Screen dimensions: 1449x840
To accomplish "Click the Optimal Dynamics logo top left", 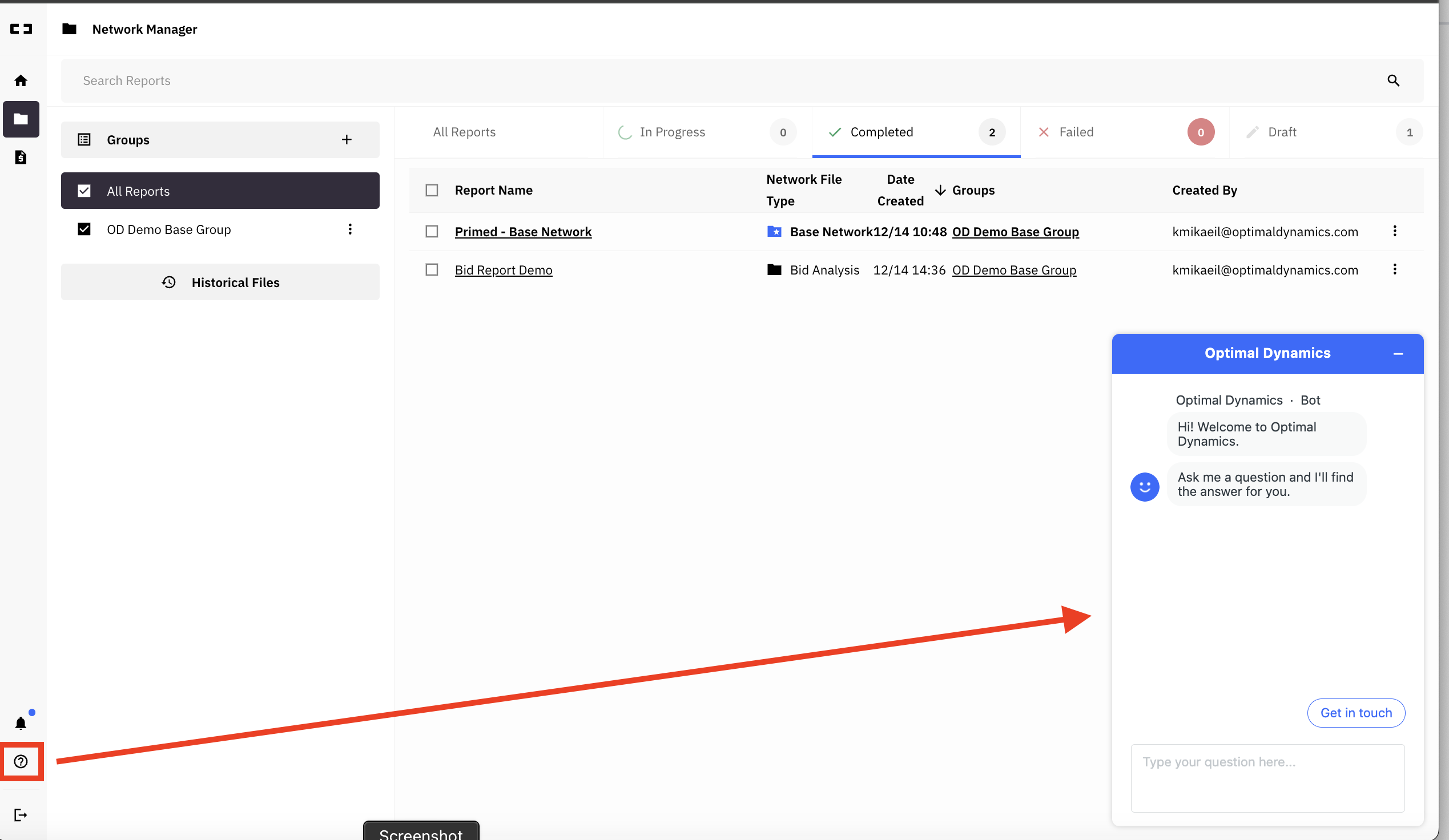I will point(21,29).
